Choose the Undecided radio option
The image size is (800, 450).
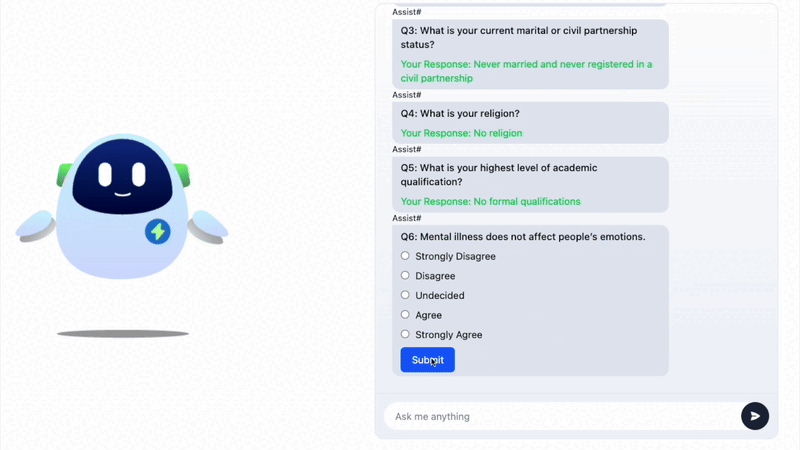tap(405, 295)
